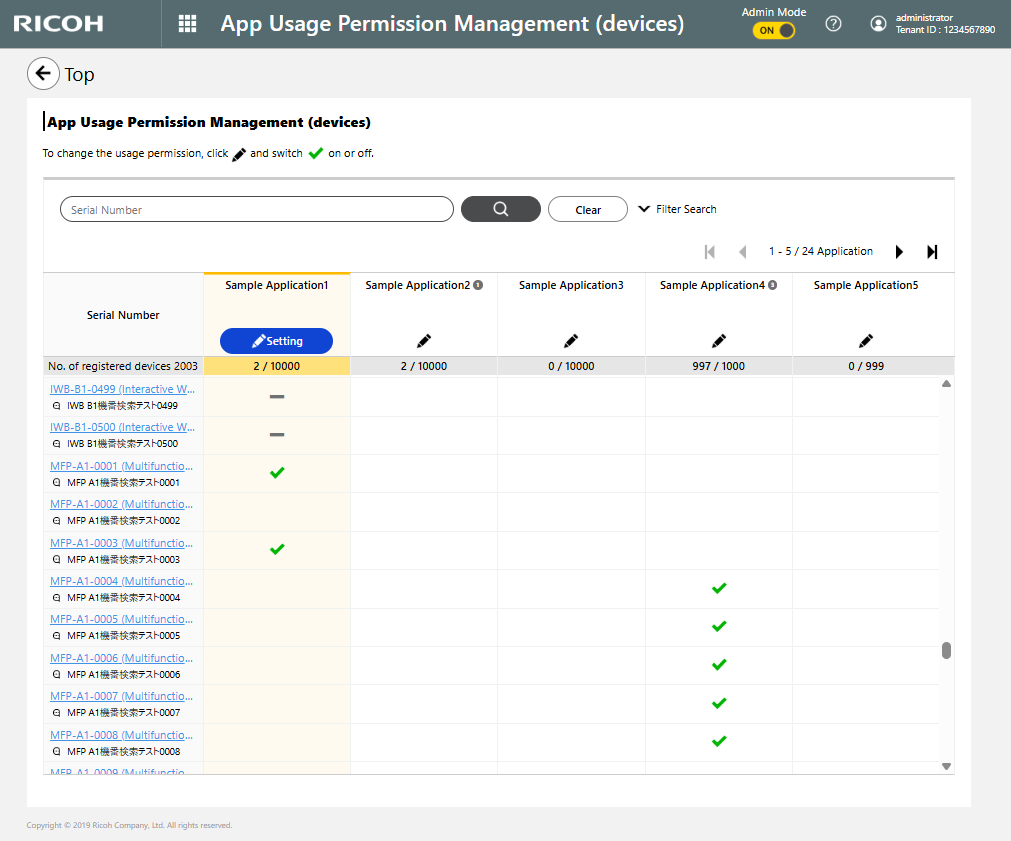Viewport: 1011px width, 841px height.
Task: Click the Serial Number search field
Action: (x=257, y=209)
